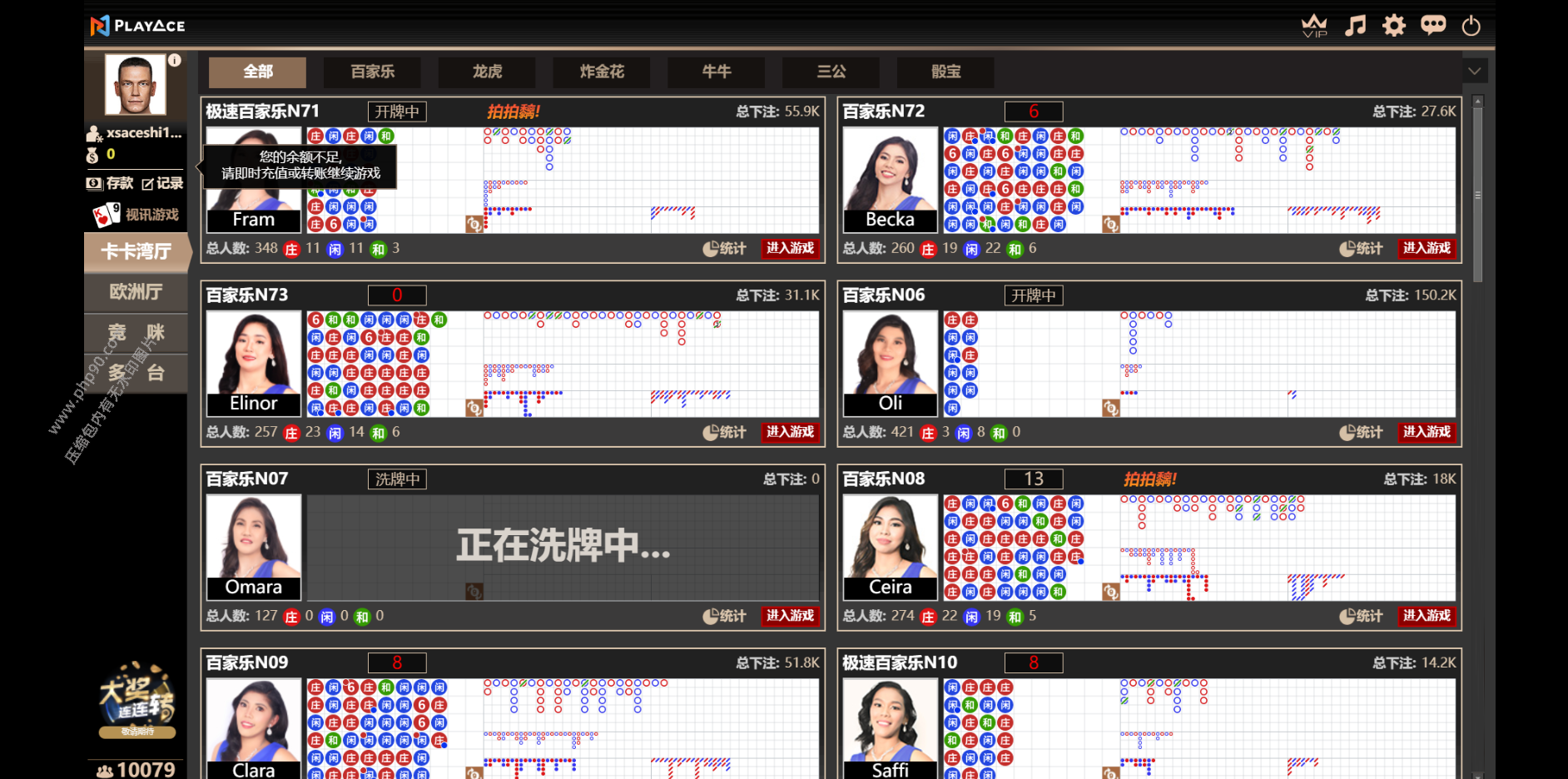The width and height of the screenshot is (1568, 779).
Task: Click the power logout icon
Action: (x=1471, y=26)
